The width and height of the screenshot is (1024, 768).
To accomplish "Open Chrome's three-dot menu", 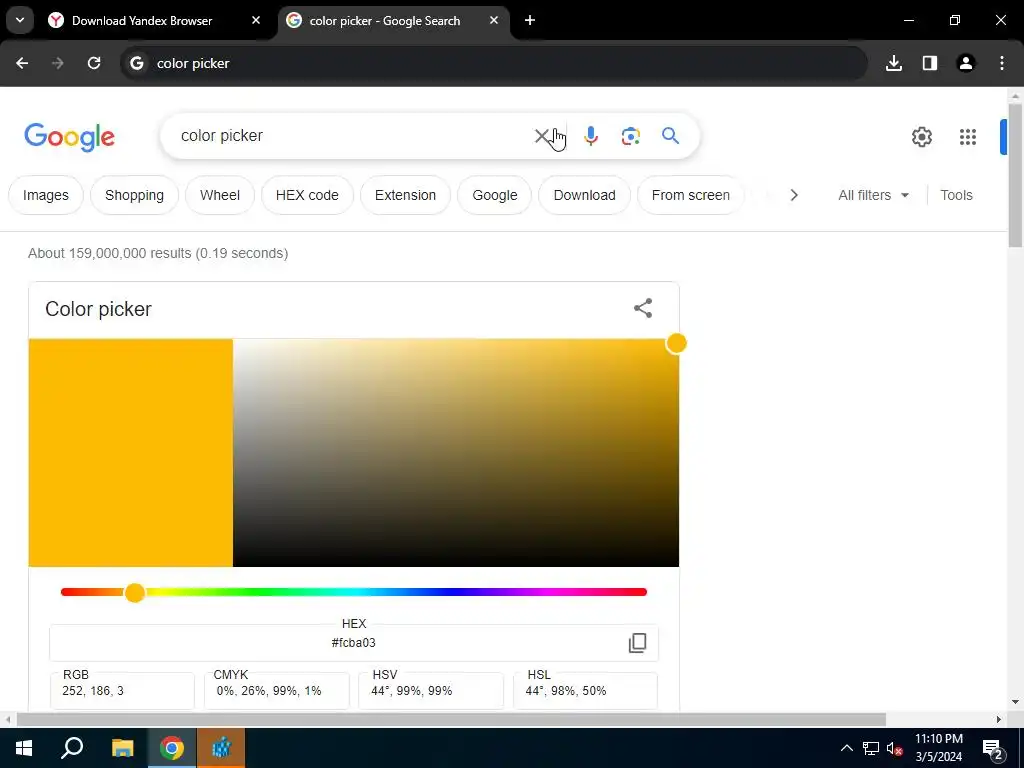I will (x=1002, y=63).
